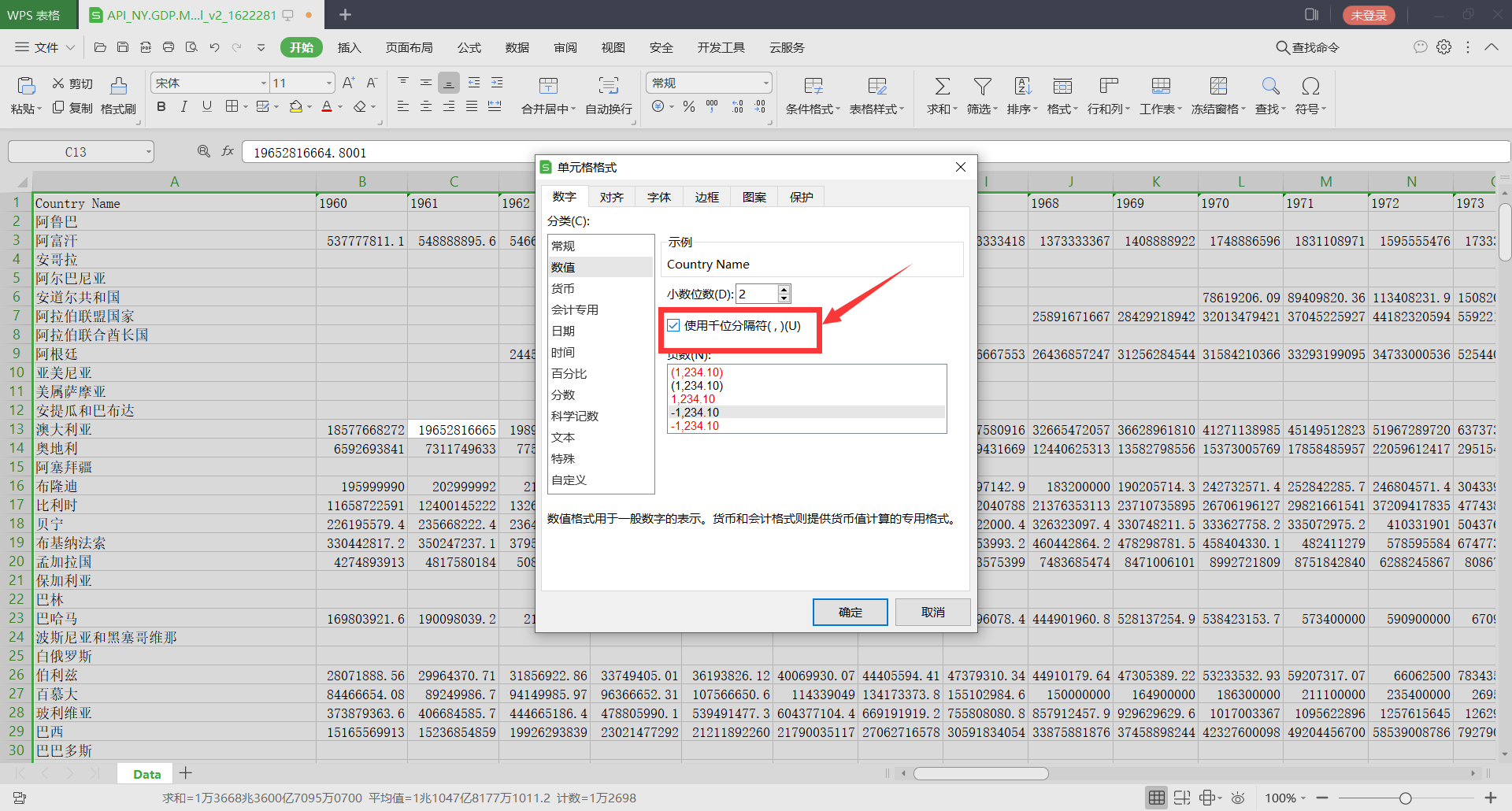Click the Data sheet tab

[146, 774]
